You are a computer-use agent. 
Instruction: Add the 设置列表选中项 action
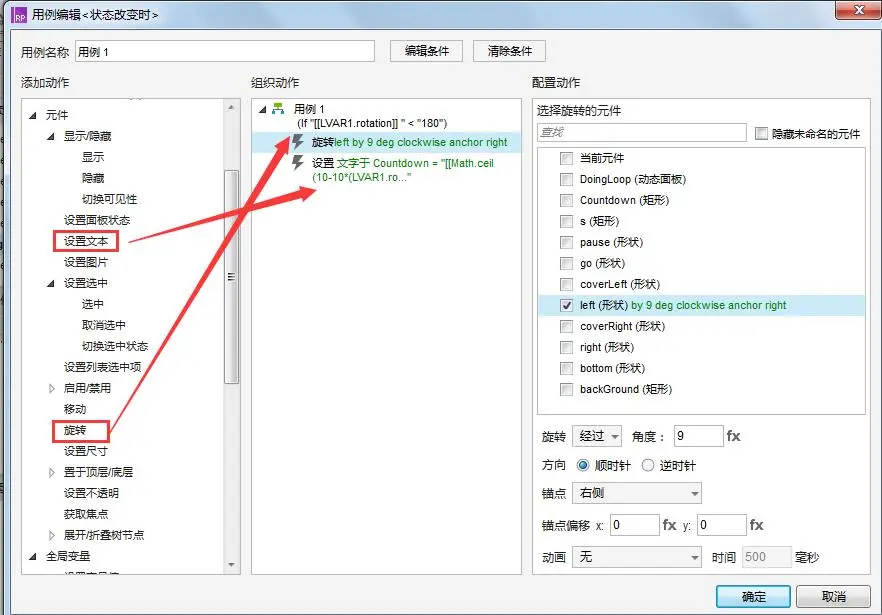[102, 367]
